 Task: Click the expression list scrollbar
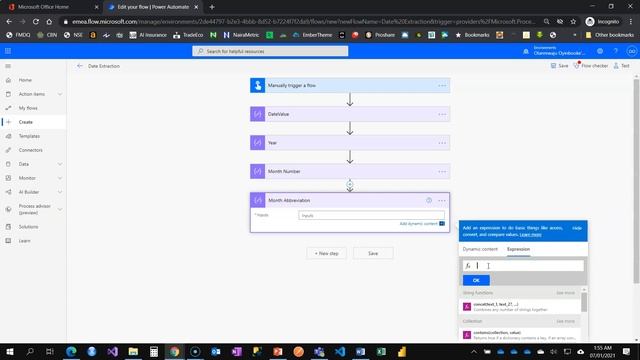pos(584,302)
